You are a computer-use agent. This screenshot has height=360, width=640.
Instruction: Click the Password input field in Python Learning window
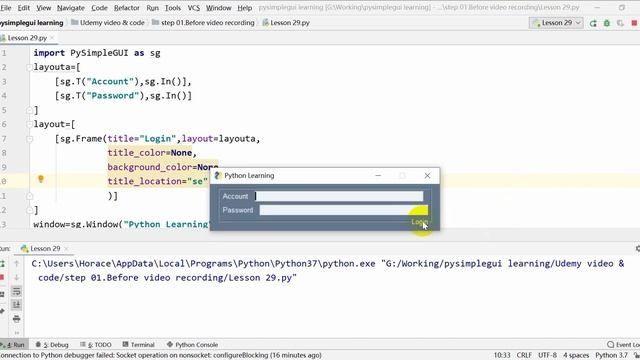coord(343,210)
